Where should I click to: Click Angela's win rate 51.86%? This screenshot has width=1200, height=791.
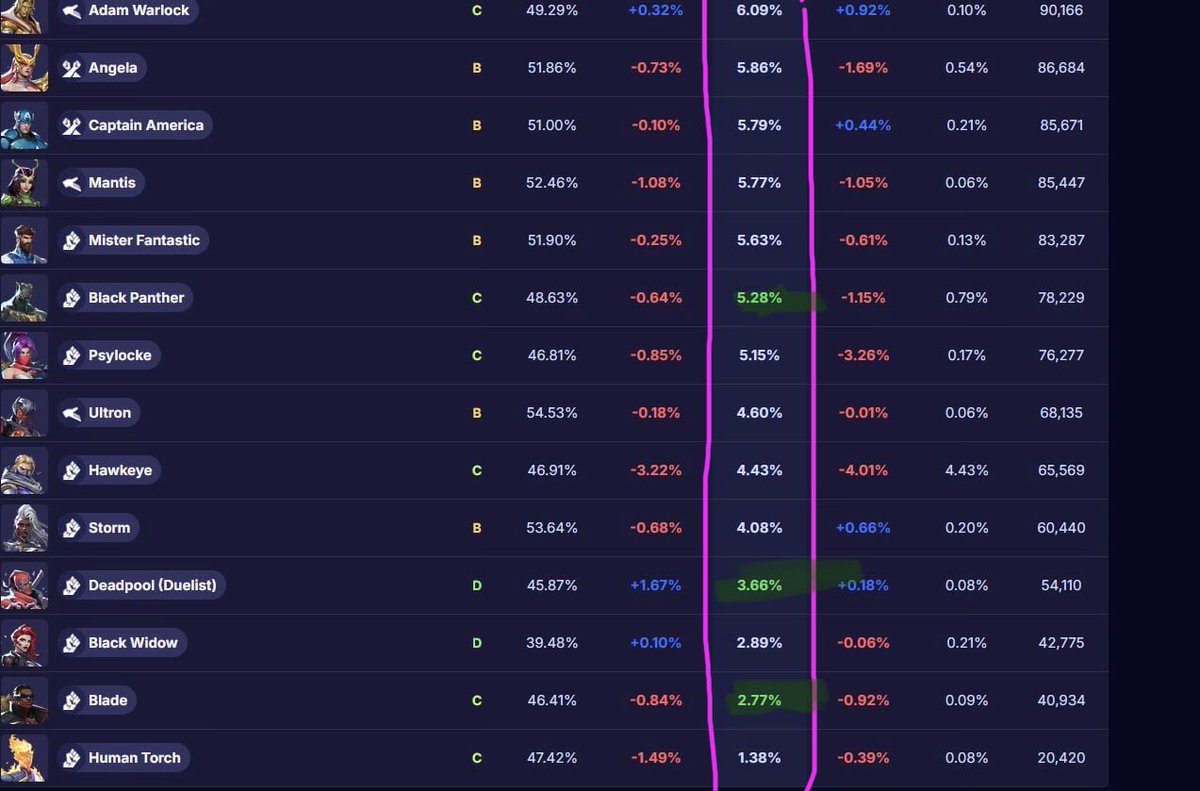tap(552, 68)
